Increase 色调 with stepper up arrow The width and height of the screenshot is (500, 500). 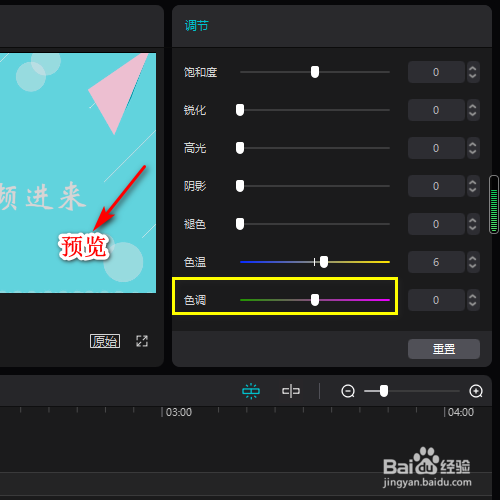[x=473, y=296]
